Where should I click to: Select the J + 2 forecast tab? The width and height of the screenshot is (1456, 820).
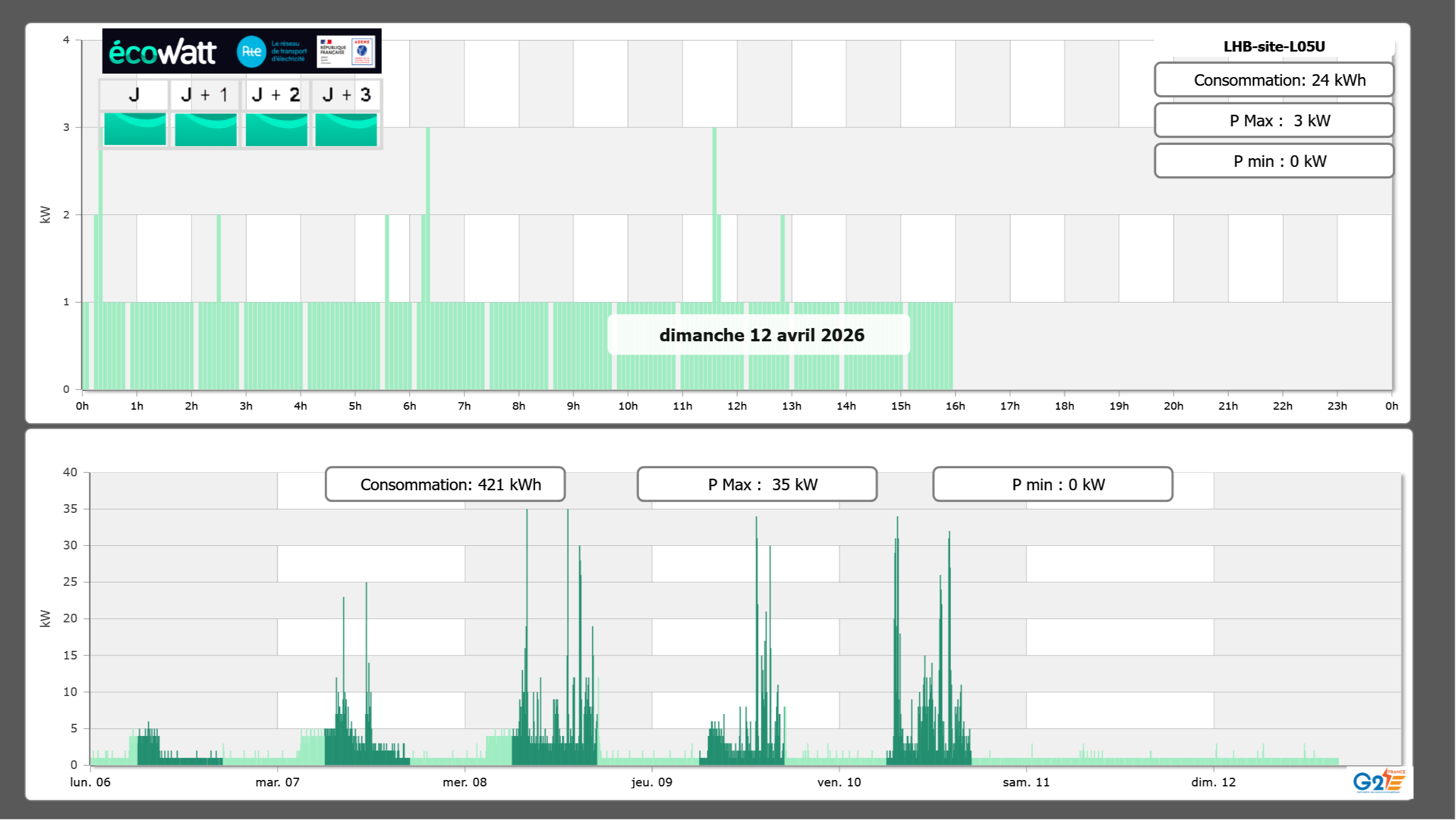(x=276, y=95)
